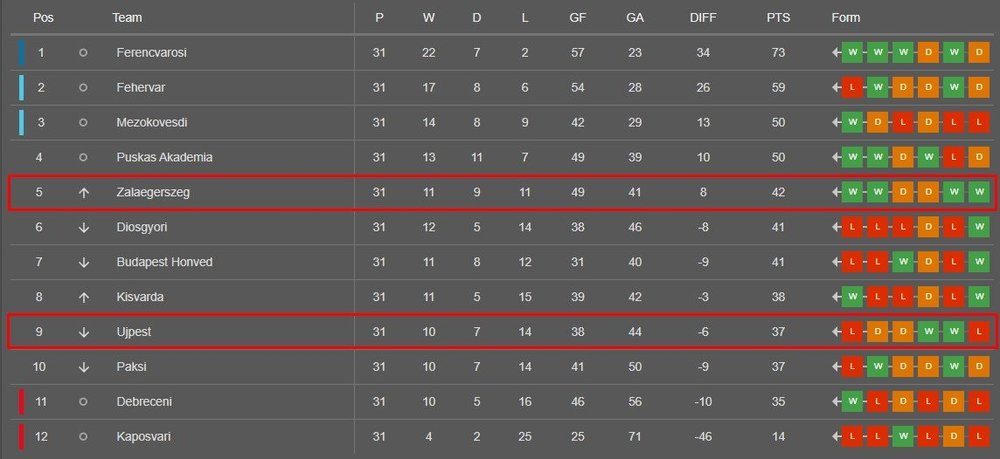Screen dimensions: 1000x459
Task: Open the Ferencvarosi team link
Action: 151,52
